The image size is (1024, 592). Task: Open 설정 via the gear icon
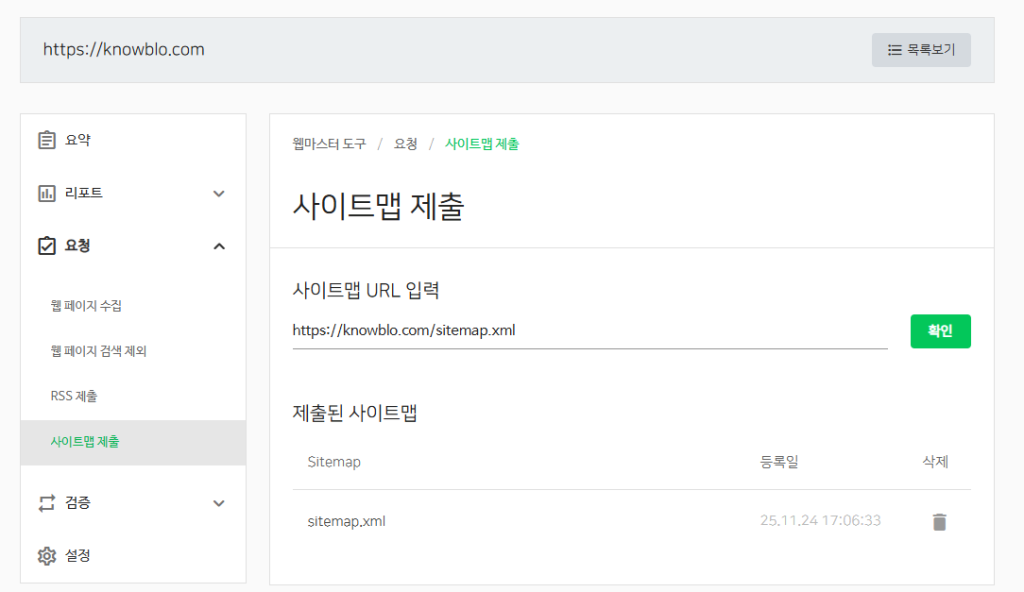tap(46, 556)
